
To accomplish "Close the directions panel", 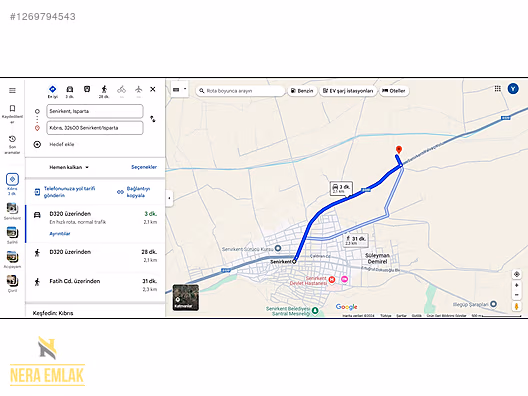I will coord(153,89).
